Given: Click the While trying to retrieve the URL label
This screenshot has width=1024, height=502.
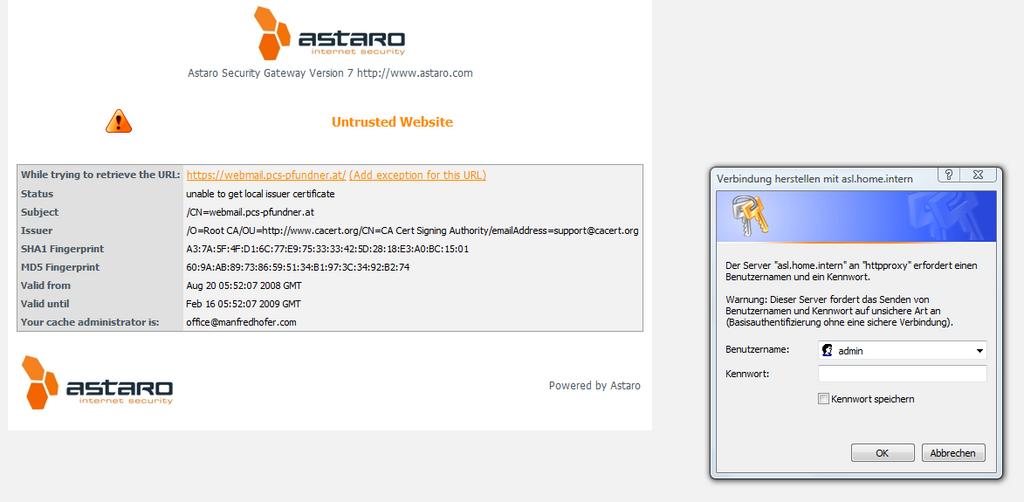Looking at the screenshot, I should tap(100, 175).
